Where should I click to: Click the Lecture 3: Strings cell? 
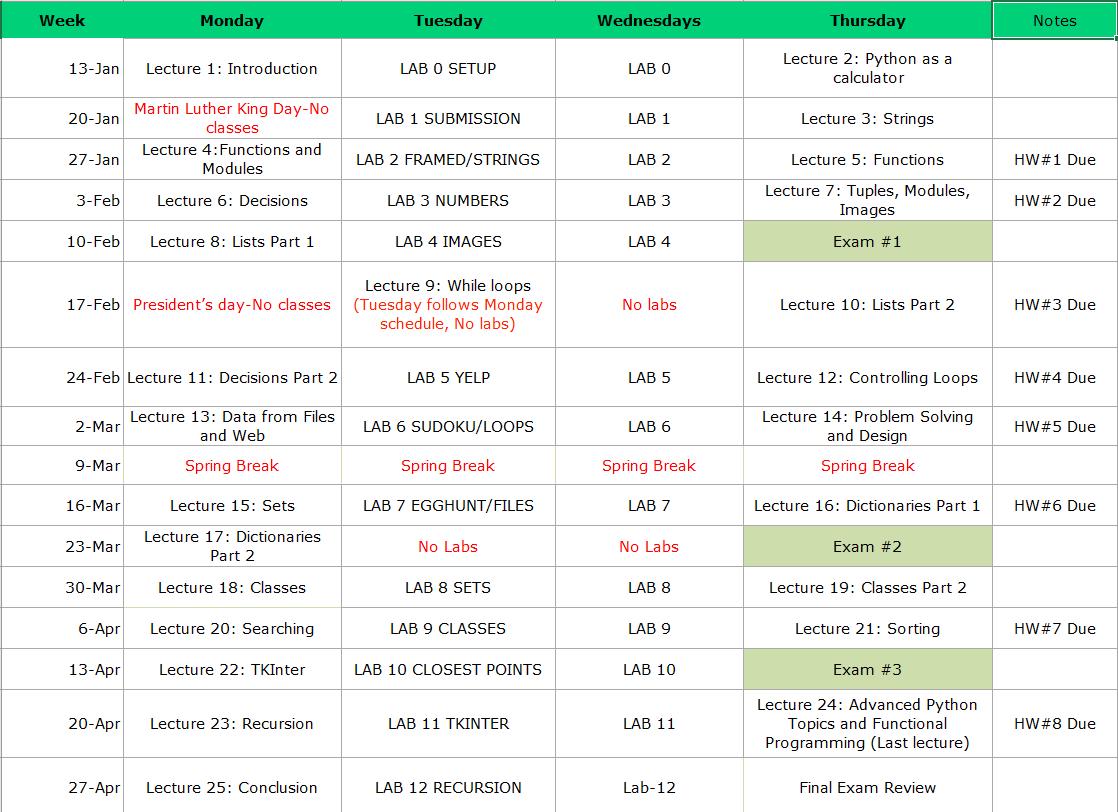[868, 118]
